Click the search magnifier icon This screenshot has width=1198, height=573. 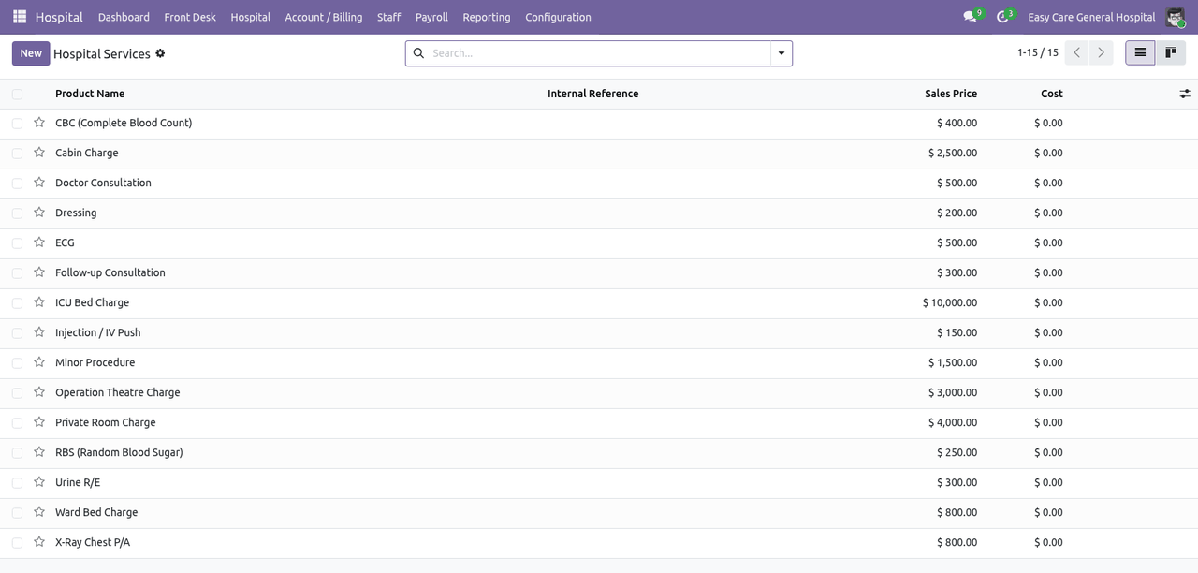(x=419, y=53)
